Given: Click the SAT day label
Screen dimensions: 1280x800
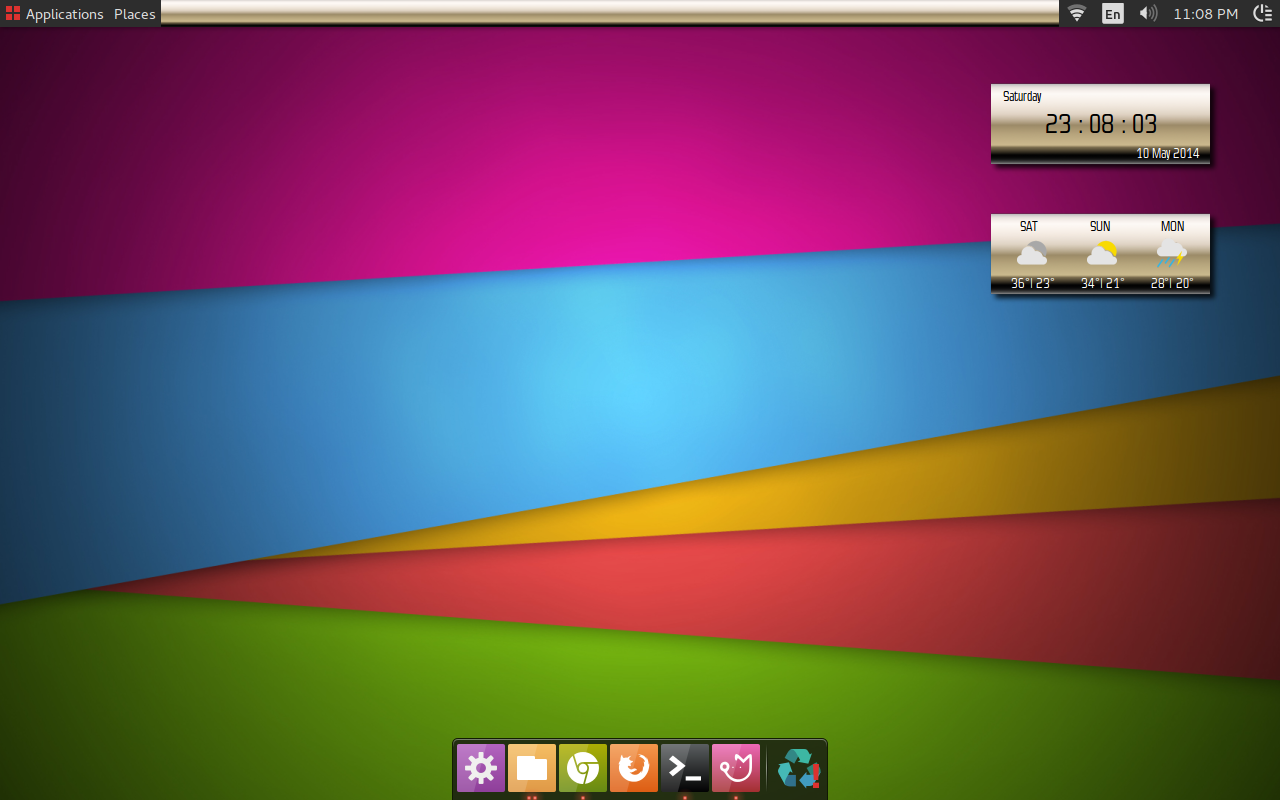Looking at the screenshot, I should point(1029,227).
